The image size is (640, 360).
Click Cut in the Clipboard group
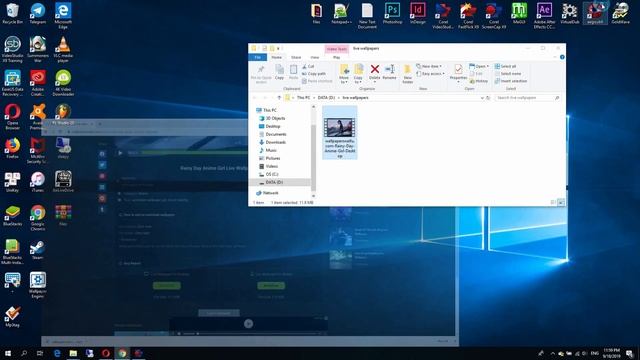coord(308,66)
